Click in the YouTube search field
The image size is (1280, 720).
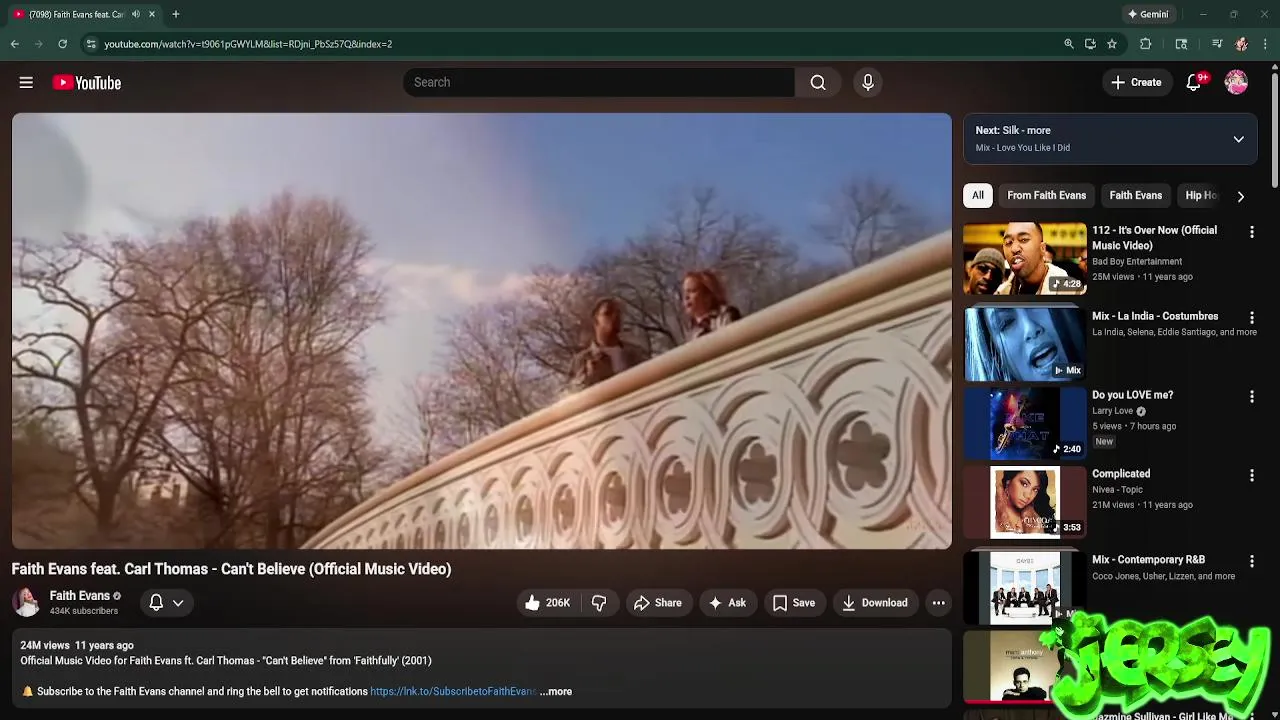(x=599, y=82)
